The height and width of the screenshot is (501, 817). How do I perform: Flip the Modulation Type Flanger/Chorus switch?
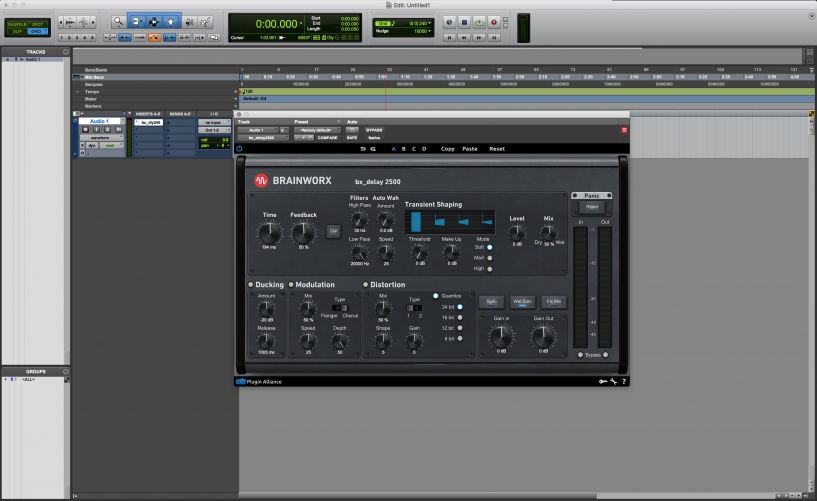click(x=339, y=308)
